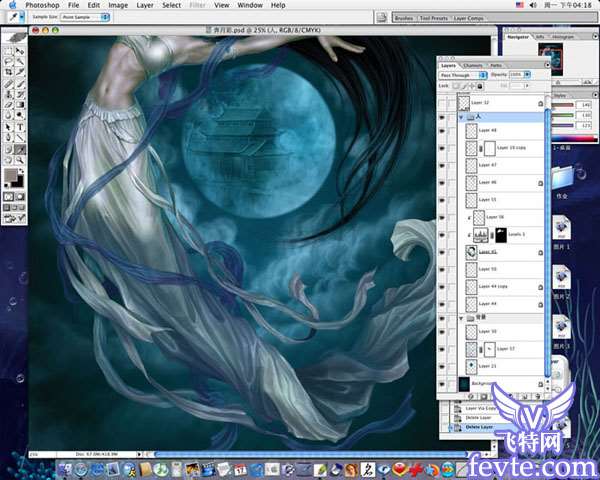
Task: Select the Move tool
Action: click(x=20, y=51)
